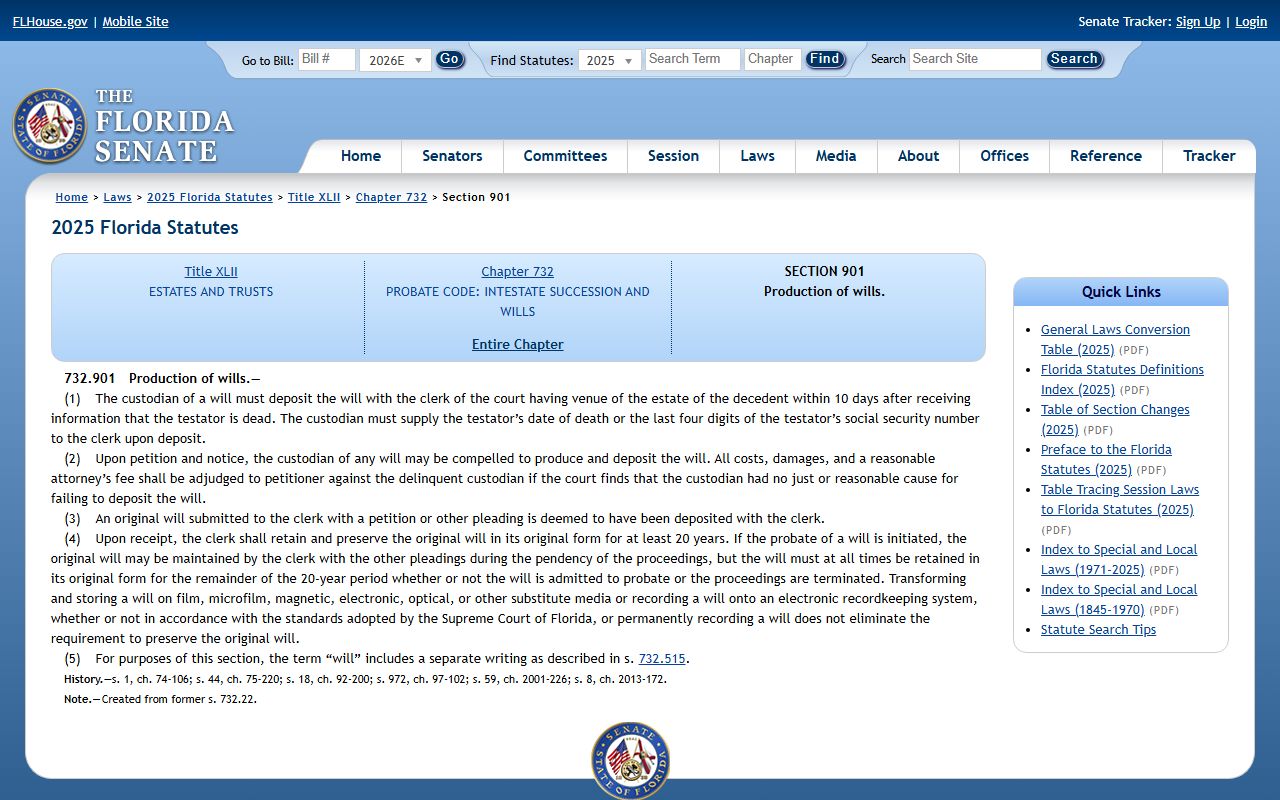Viewport: 1280px width, 800px height.
Task: Open General Laws Conversion Table (2025) link
Action: 1115,339
